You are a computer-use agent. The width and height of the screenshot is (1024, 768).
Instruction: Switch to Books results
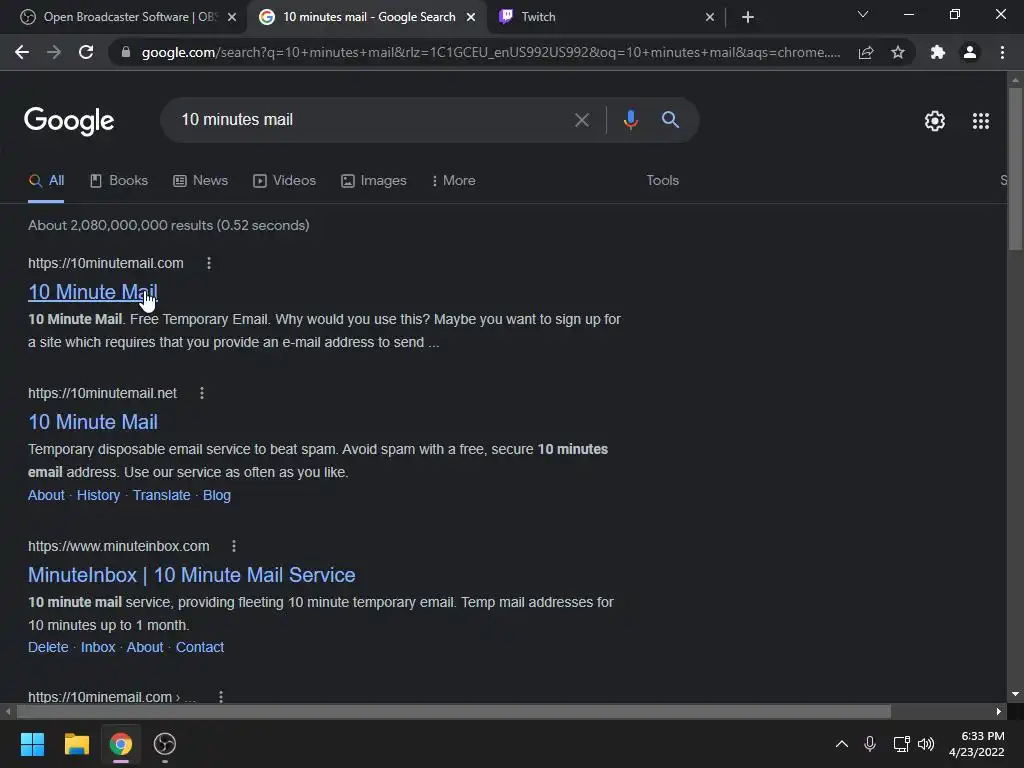tap(119, 181)
